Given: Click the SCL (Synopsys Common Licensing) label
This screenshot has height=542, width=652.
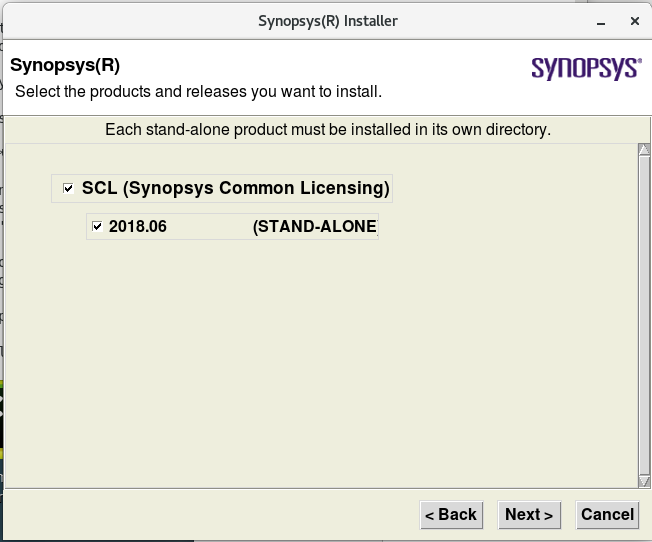Looking at the screenshot, I should pyautogui.click(x=235, y=188).
